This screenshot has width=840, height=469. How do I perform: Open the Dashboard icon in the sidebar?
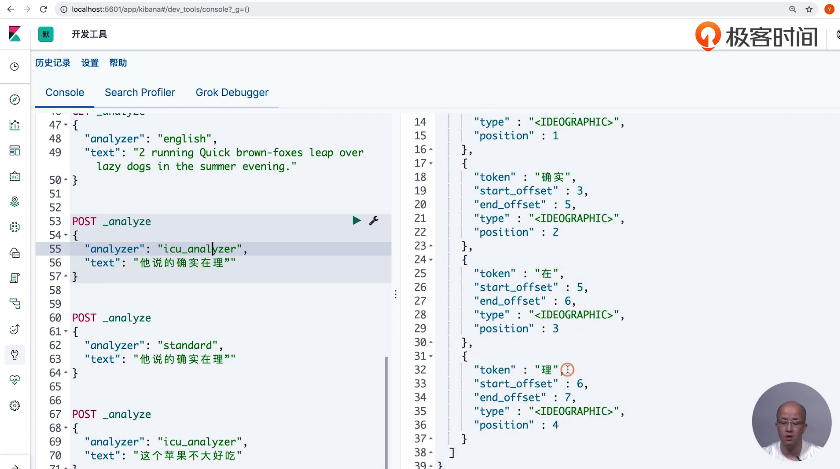pyautogui.click(x=14, y=151)
